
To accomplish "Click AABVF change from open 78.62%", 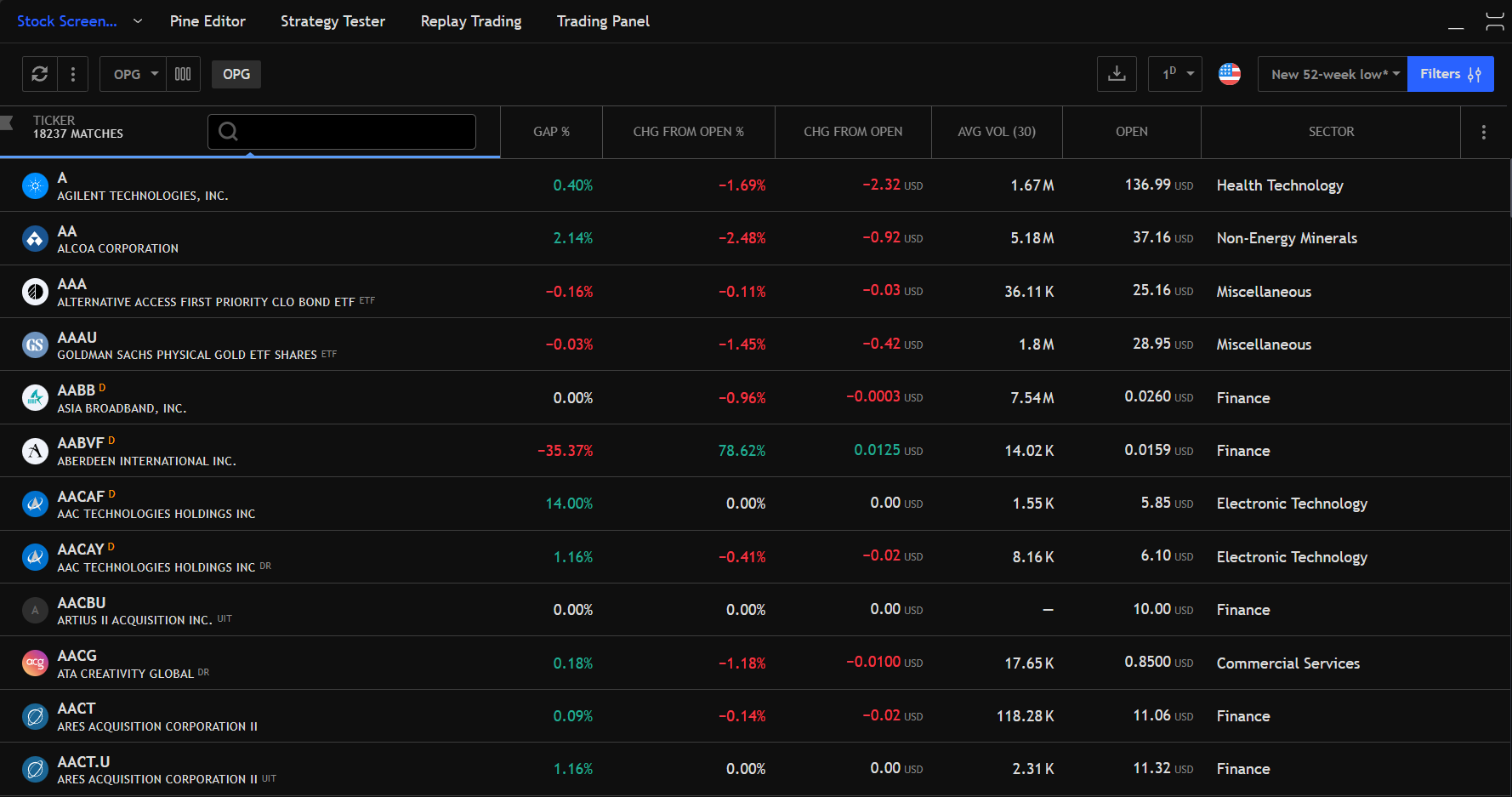I will (742, 451).
